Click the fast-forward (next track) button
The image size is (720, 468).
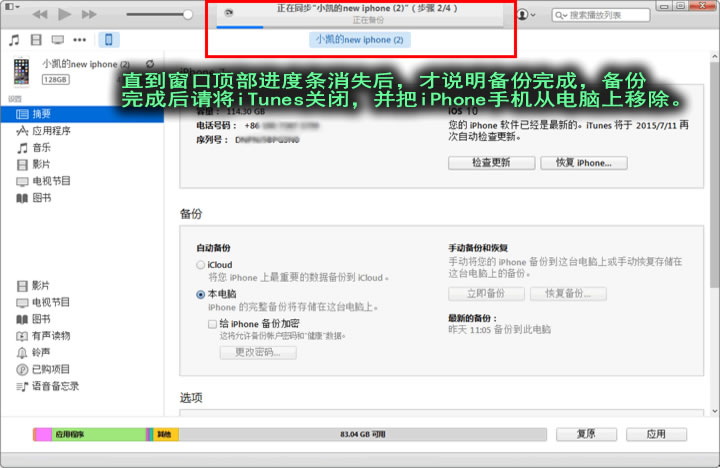click(89, 15)
